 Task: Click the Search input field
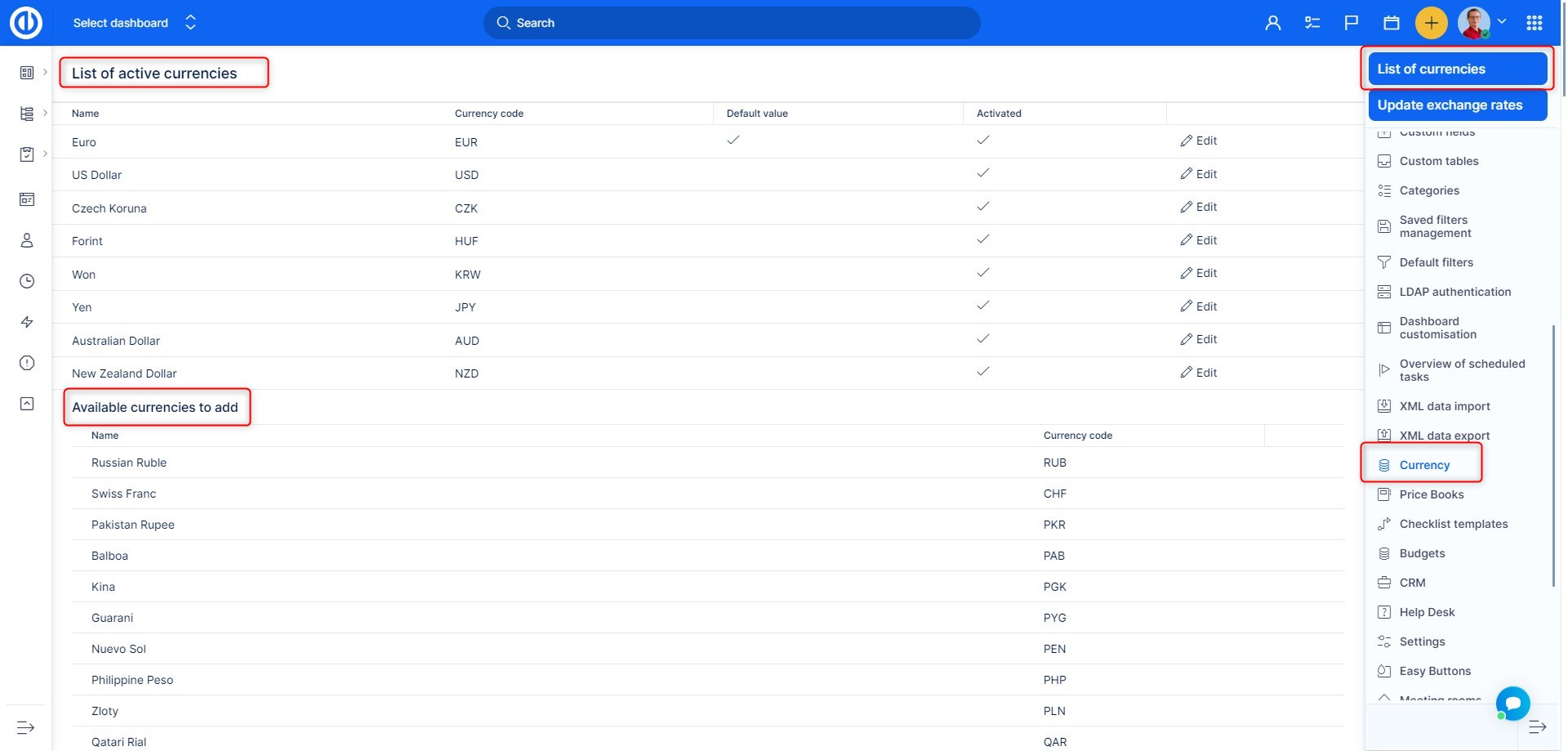coord(732,23)
